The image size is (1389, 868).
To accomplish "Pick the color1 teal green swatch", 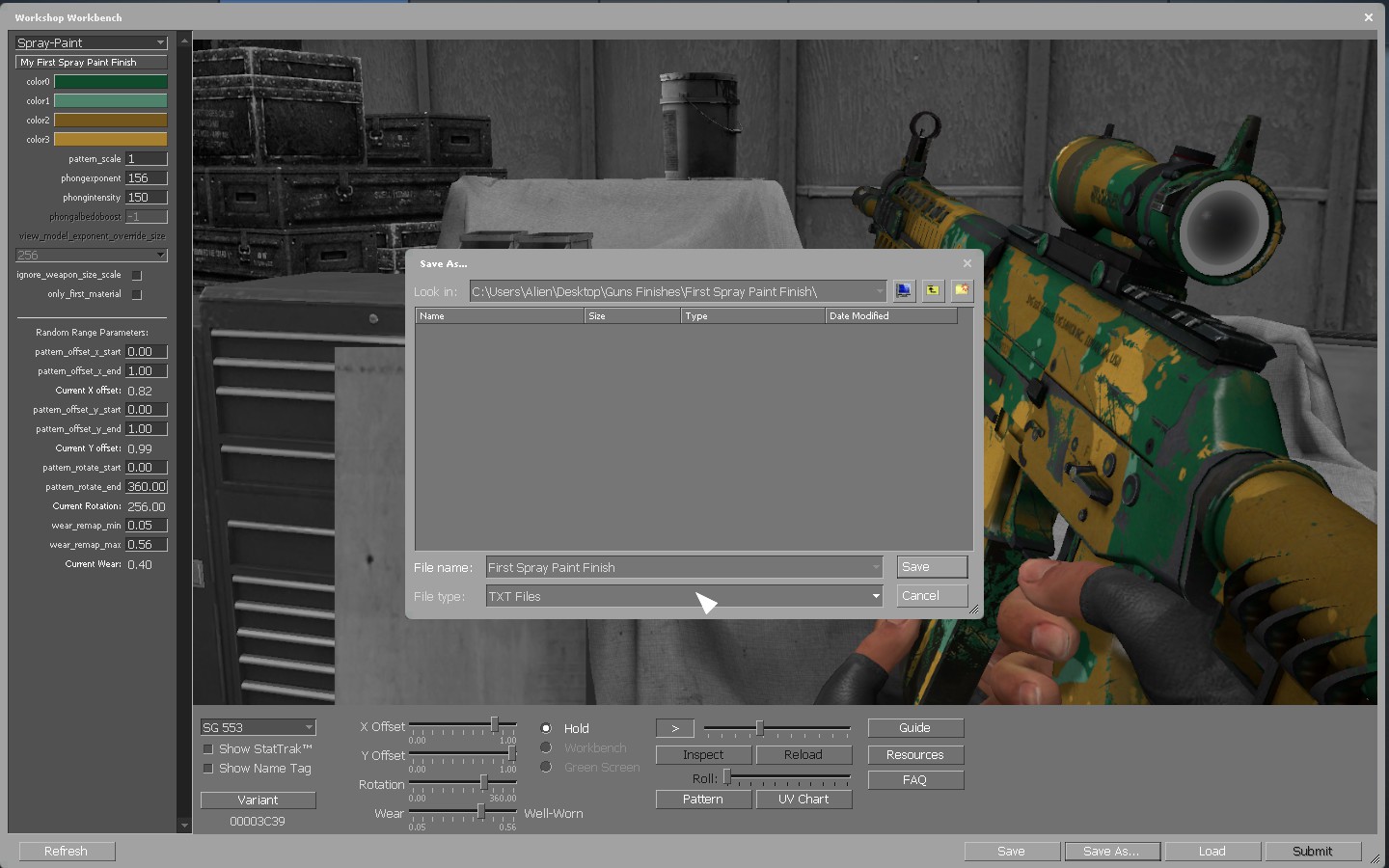I will pyautogui.click(x=111, y=101).
